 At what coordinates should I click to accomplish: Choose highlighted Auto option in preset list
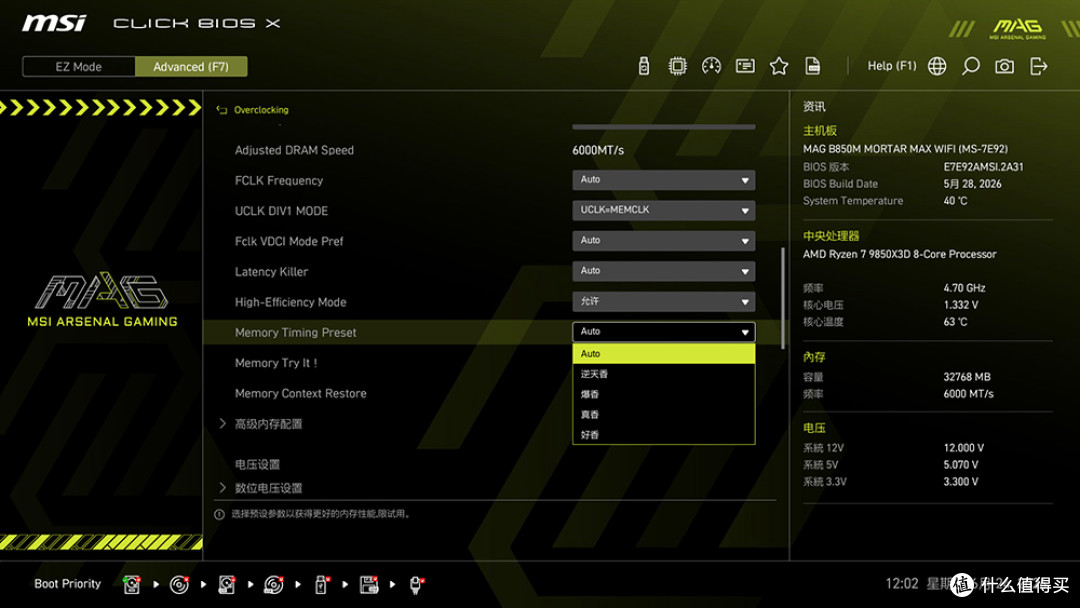663,354
